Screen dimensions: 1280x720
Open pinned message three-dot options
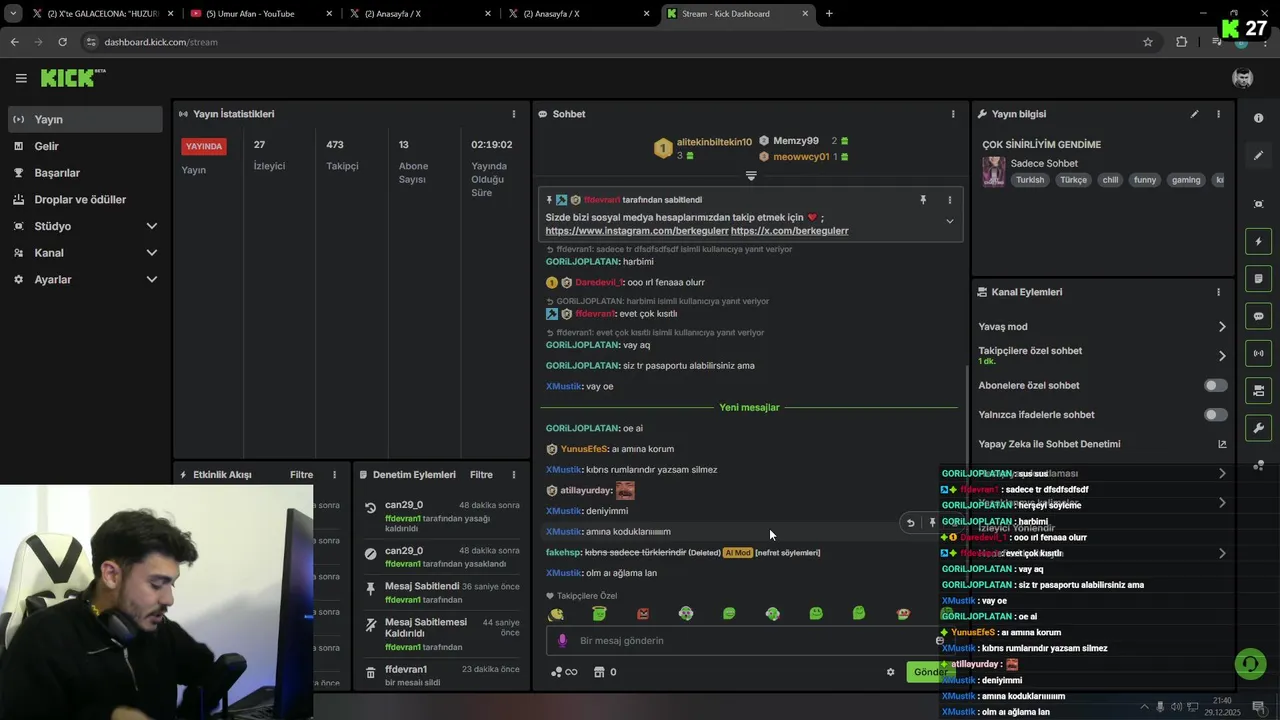click(x=950, y=200)
